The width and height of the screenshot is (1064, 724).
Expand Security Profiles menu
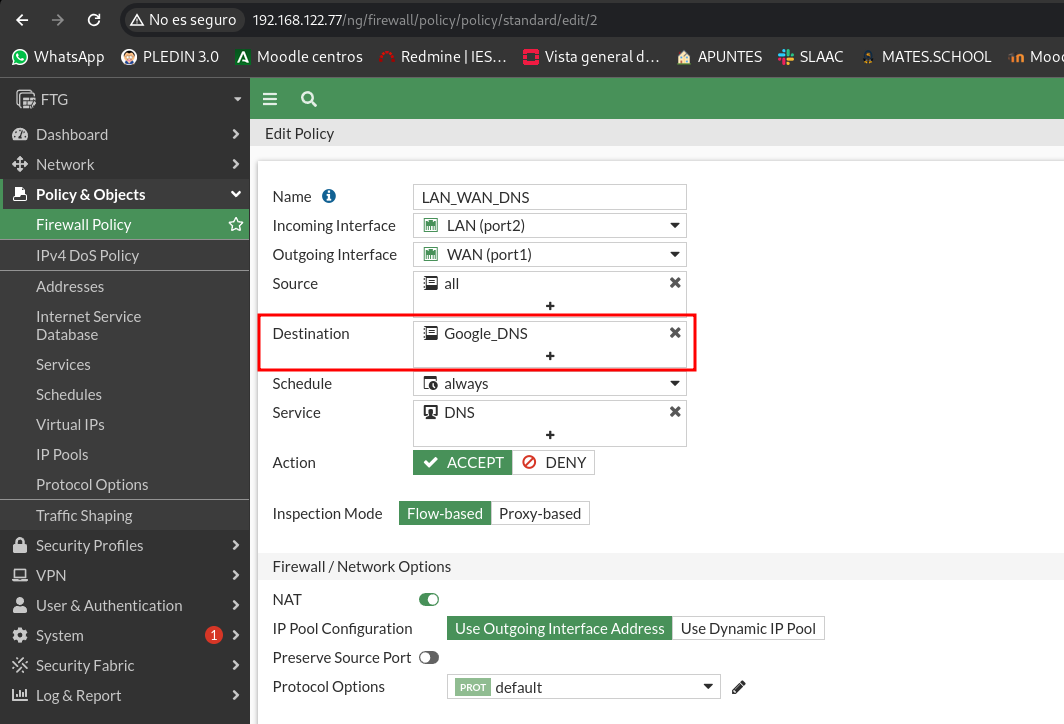[x=125, y=546]
